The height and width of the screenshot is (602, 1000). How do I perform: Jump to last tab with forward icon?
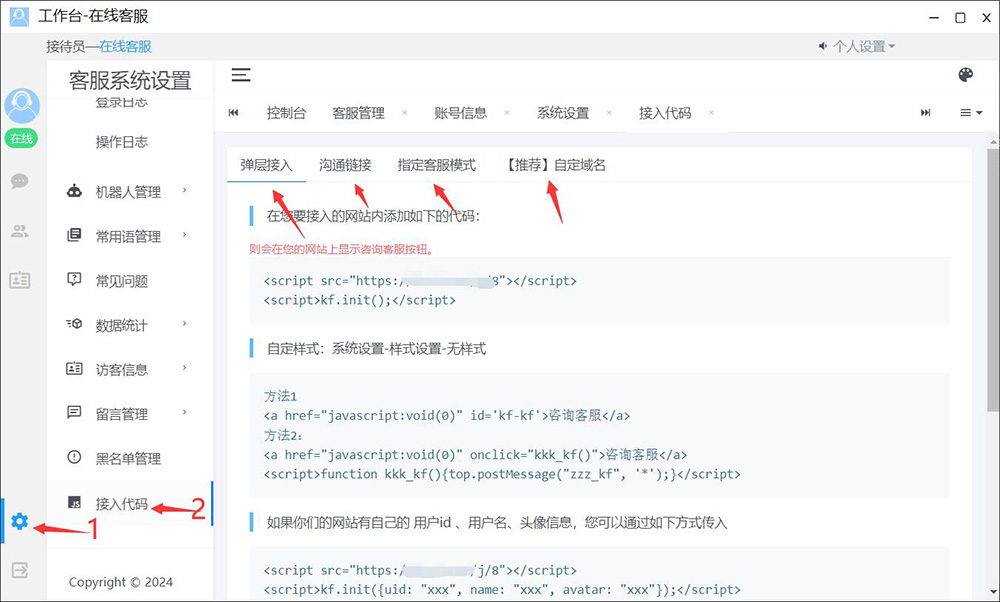[926, 113]
